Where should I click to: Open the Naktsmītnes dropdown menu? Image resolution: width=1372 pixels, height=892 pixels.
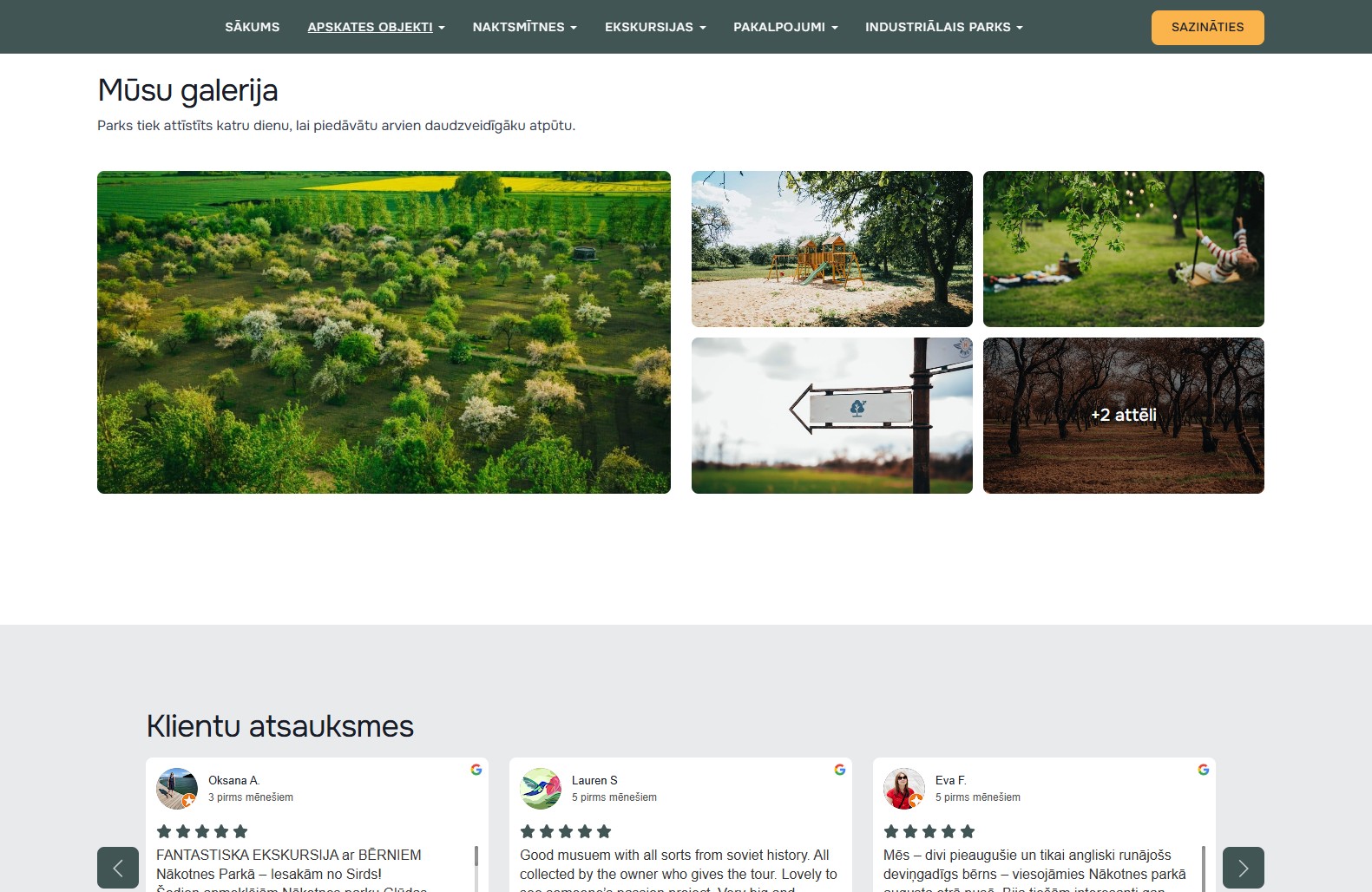click(x=524, y=27)
